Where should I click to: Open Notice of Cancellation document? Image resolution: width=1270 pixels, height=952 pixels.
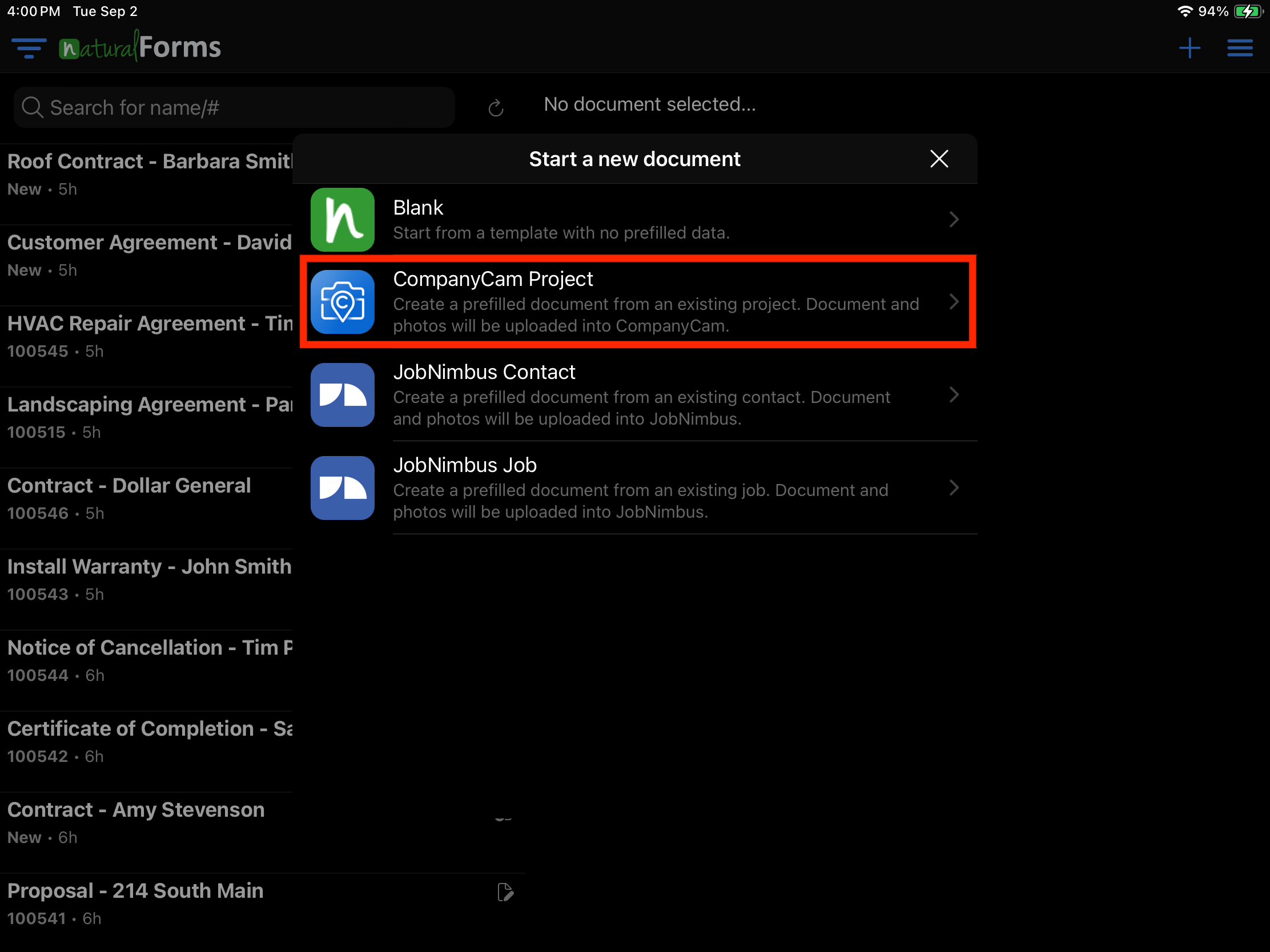(146, 670)
